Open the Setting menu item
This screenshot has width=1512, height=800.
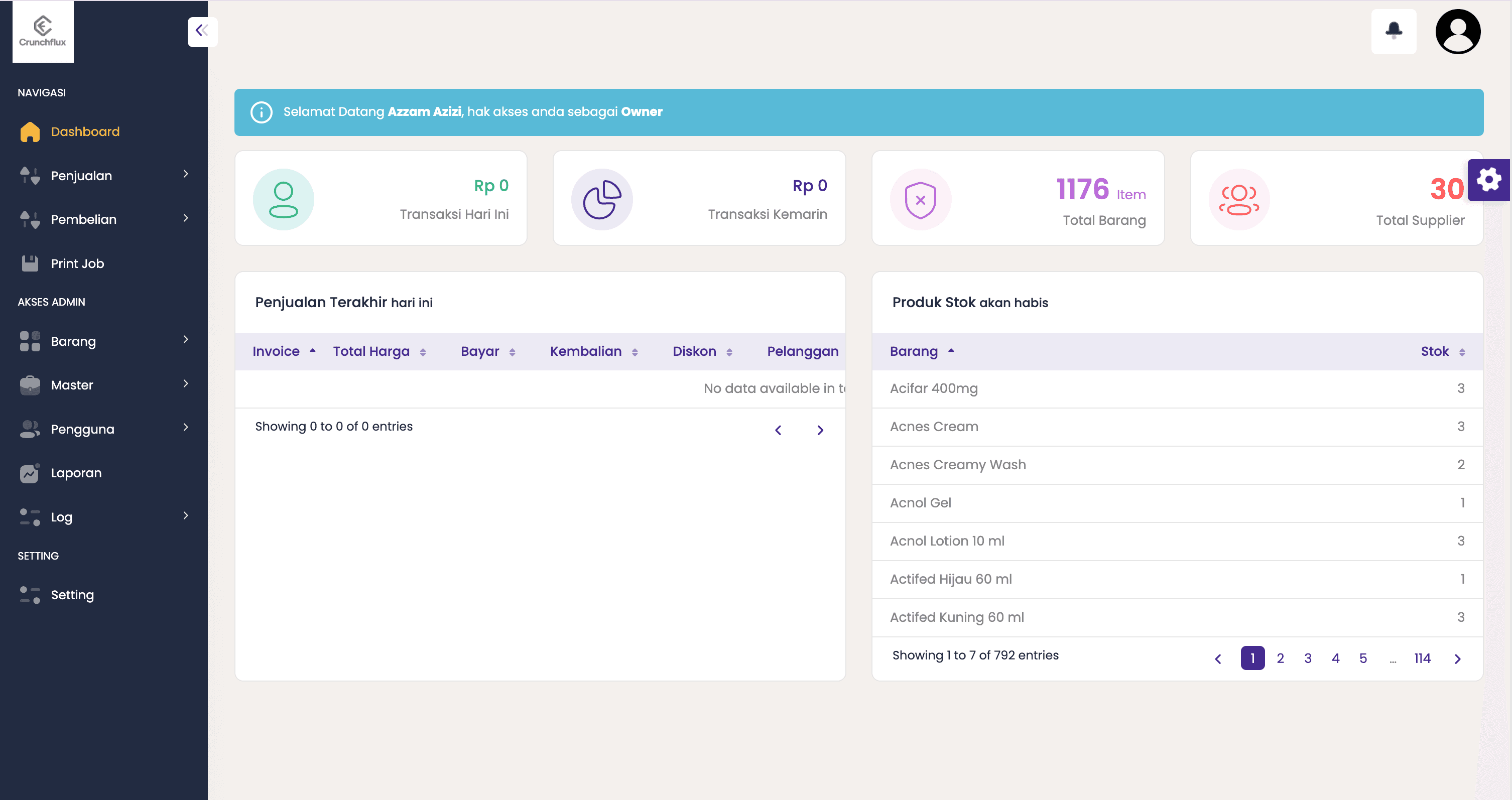pos(72,595)
